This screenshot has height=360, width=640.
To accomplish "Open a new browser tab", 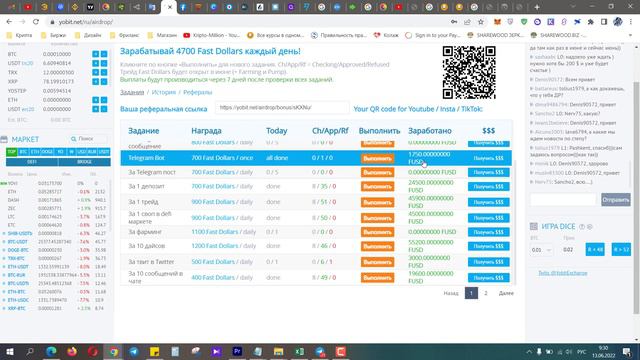I will coord(537,7).
